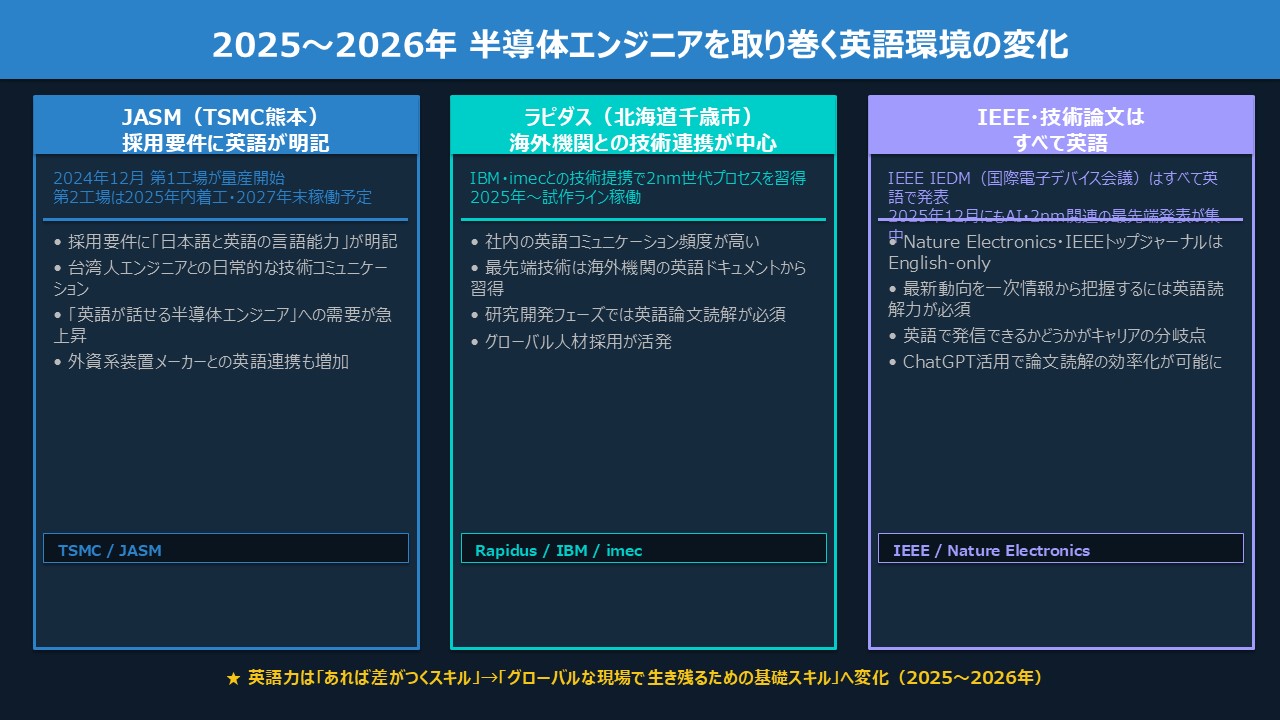Select bullet ChatGPT活用で論文読解の効率化が可能に
1280x720 pixels.
click(x=1055, y=362)
